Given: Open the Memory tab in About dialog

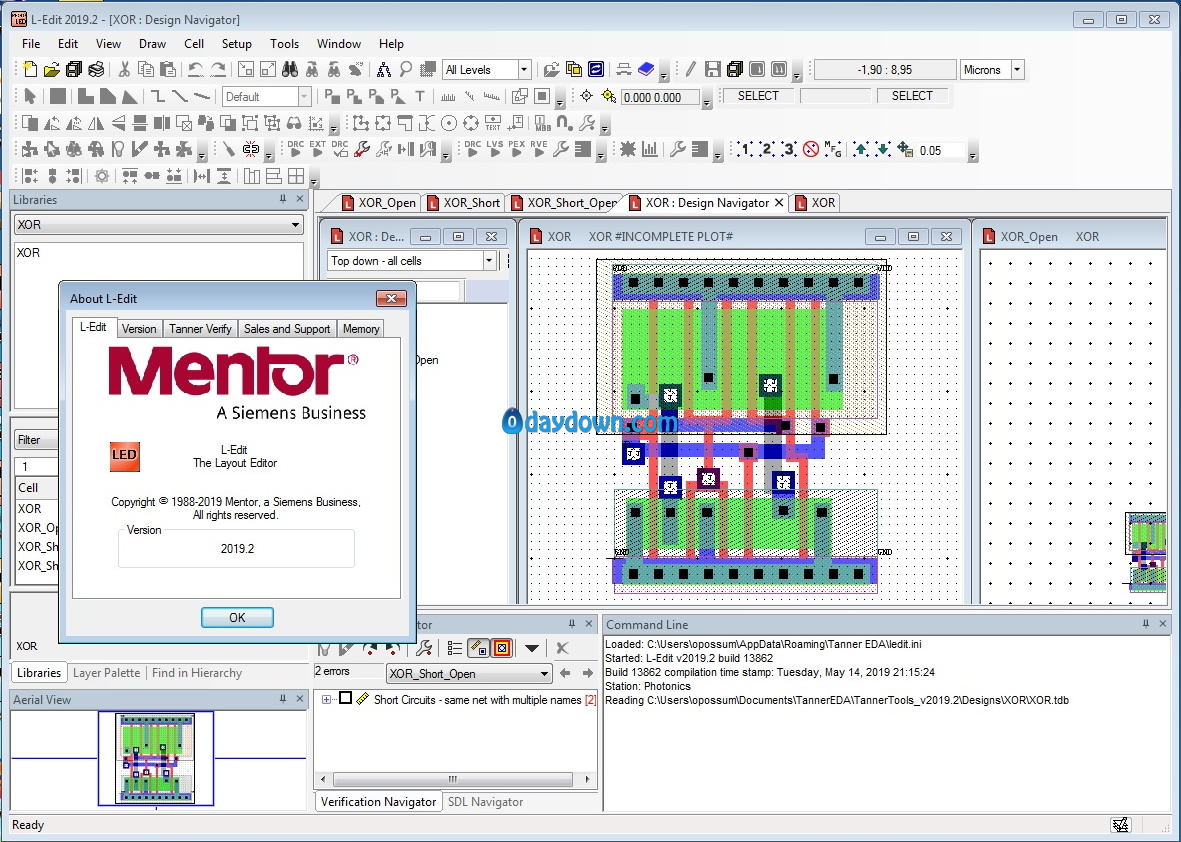Looking at the screenshot, I should click(x=361, y=328).
